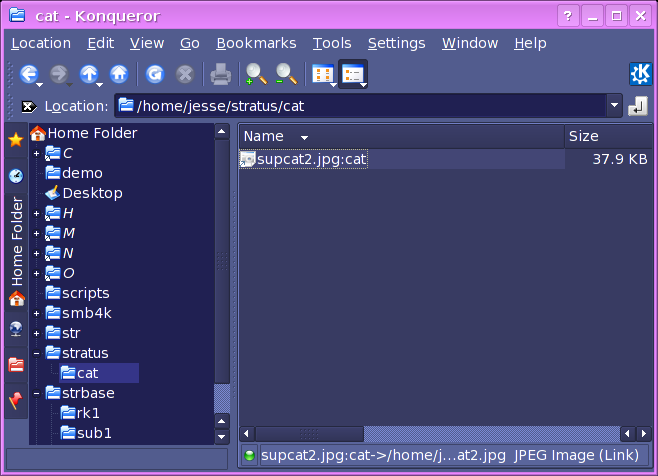658x476 pixels.
Task: Open the Location menu
Action: (x=41, y=43)
